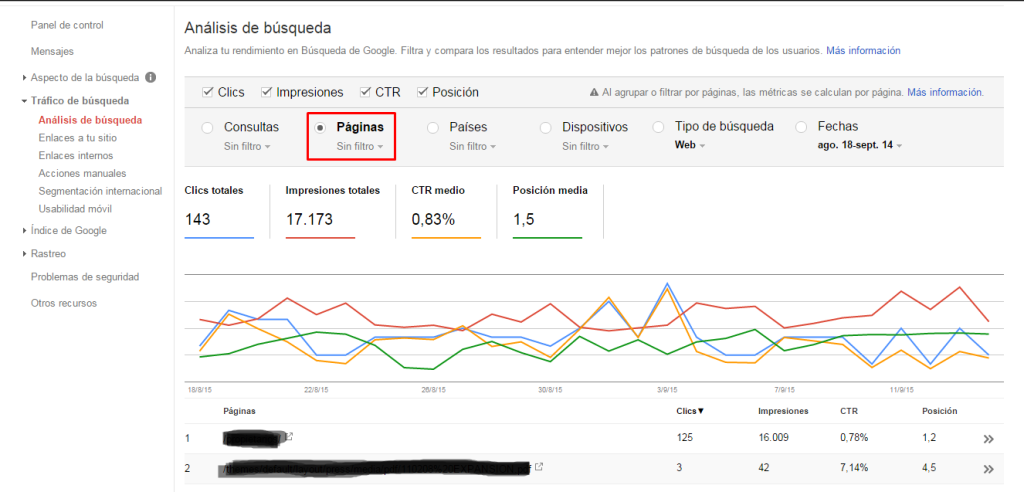Image resolution: width=1024 pixels, height=492 pixels.
Task: Click Más información link in the description
Action: [863, 50]
